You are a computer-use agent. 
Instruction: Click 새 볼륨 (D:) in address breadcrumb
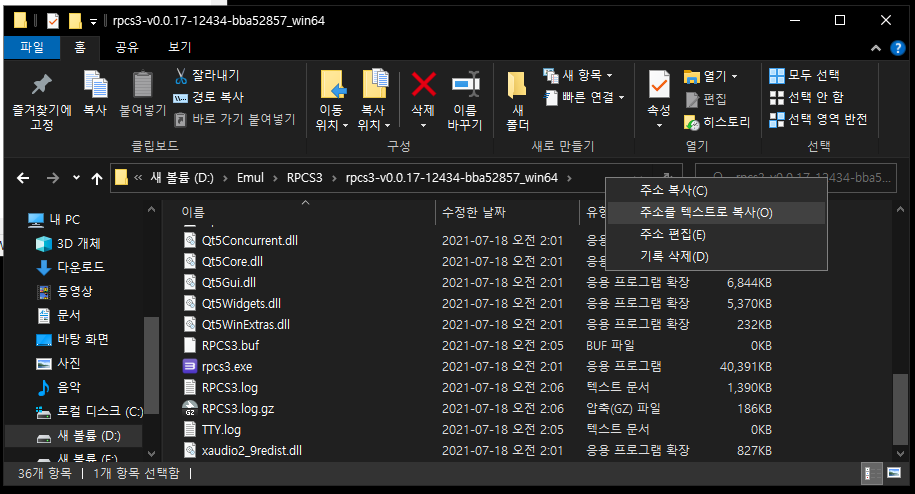tap(182, 178)
